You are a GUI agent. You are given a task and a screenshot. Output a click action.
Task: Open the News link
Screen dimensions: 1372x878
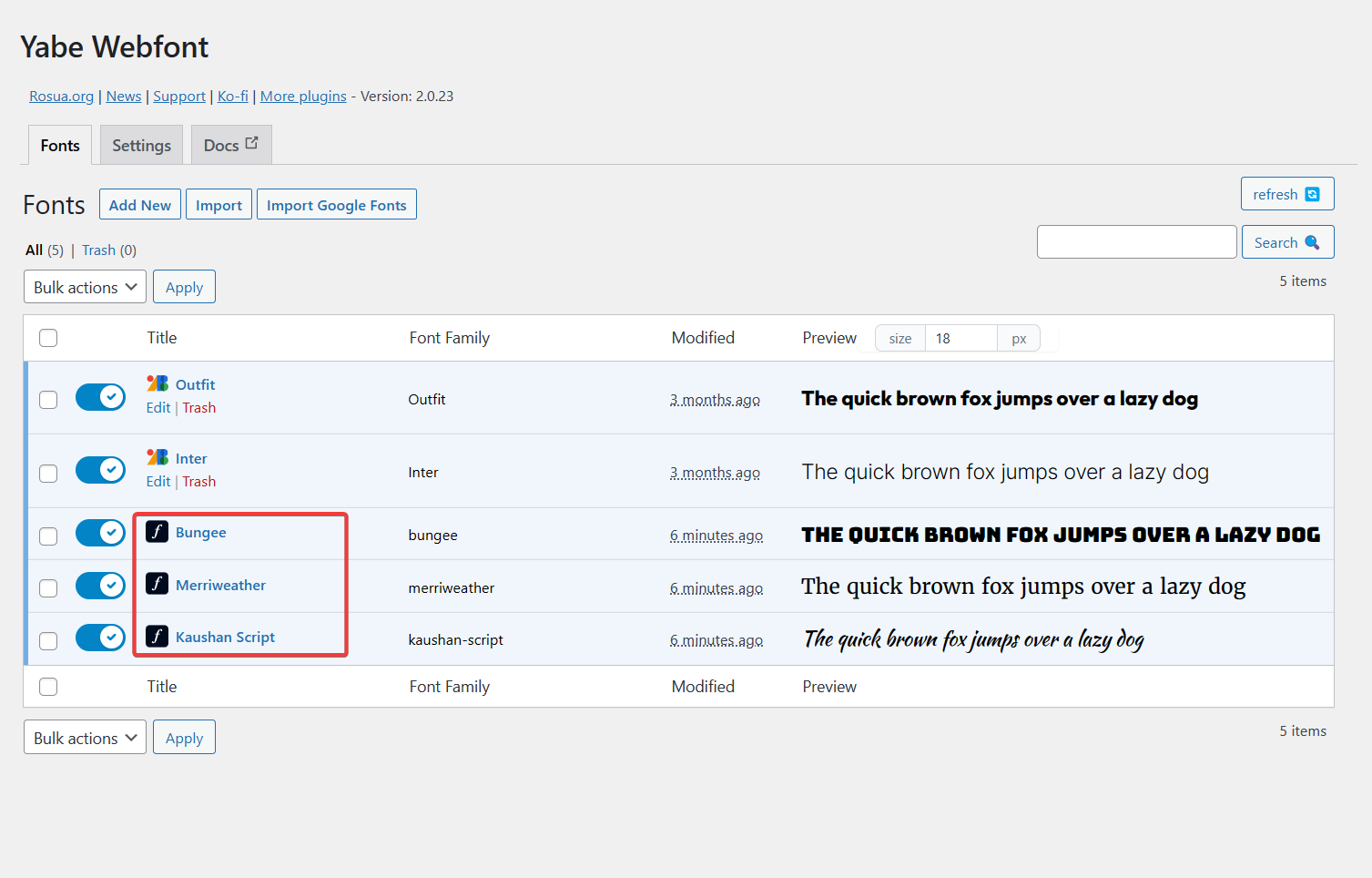pos(124,96)
